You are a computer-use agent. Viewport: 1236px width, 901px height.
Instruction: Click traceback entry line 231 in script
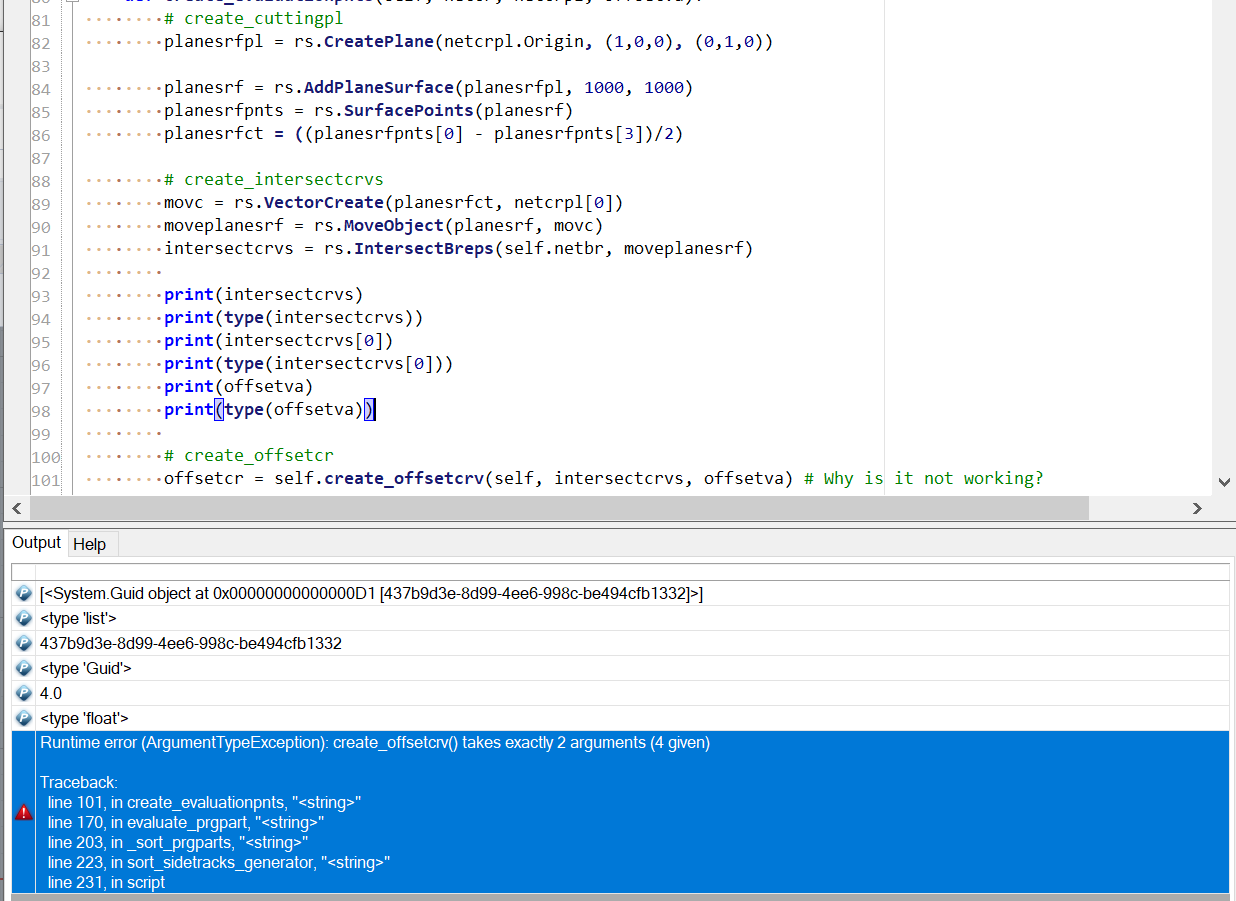[106, 883]
